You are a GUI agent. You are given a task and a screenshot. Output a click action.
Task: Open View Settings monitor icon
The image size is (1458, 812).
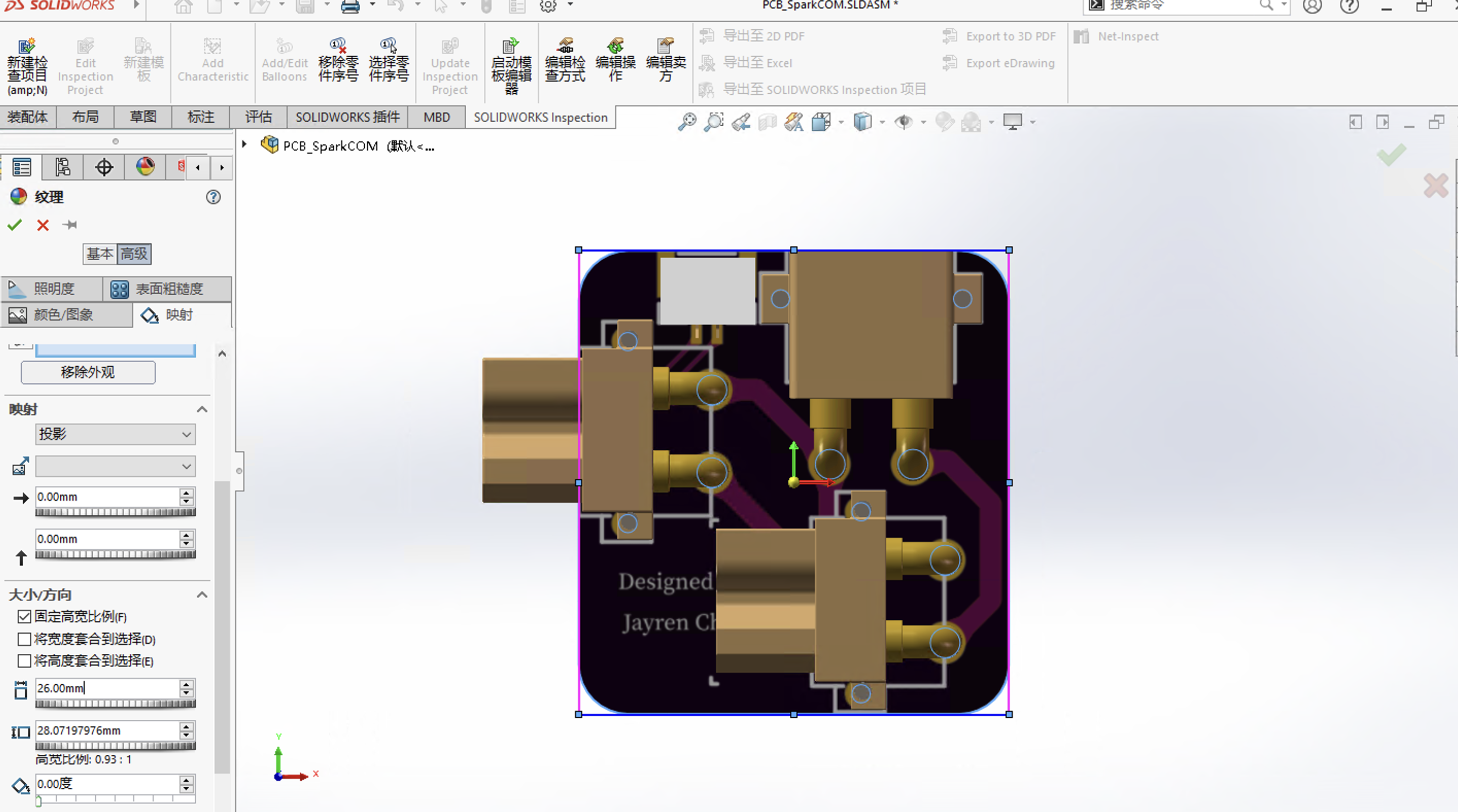coord(1012,122)
